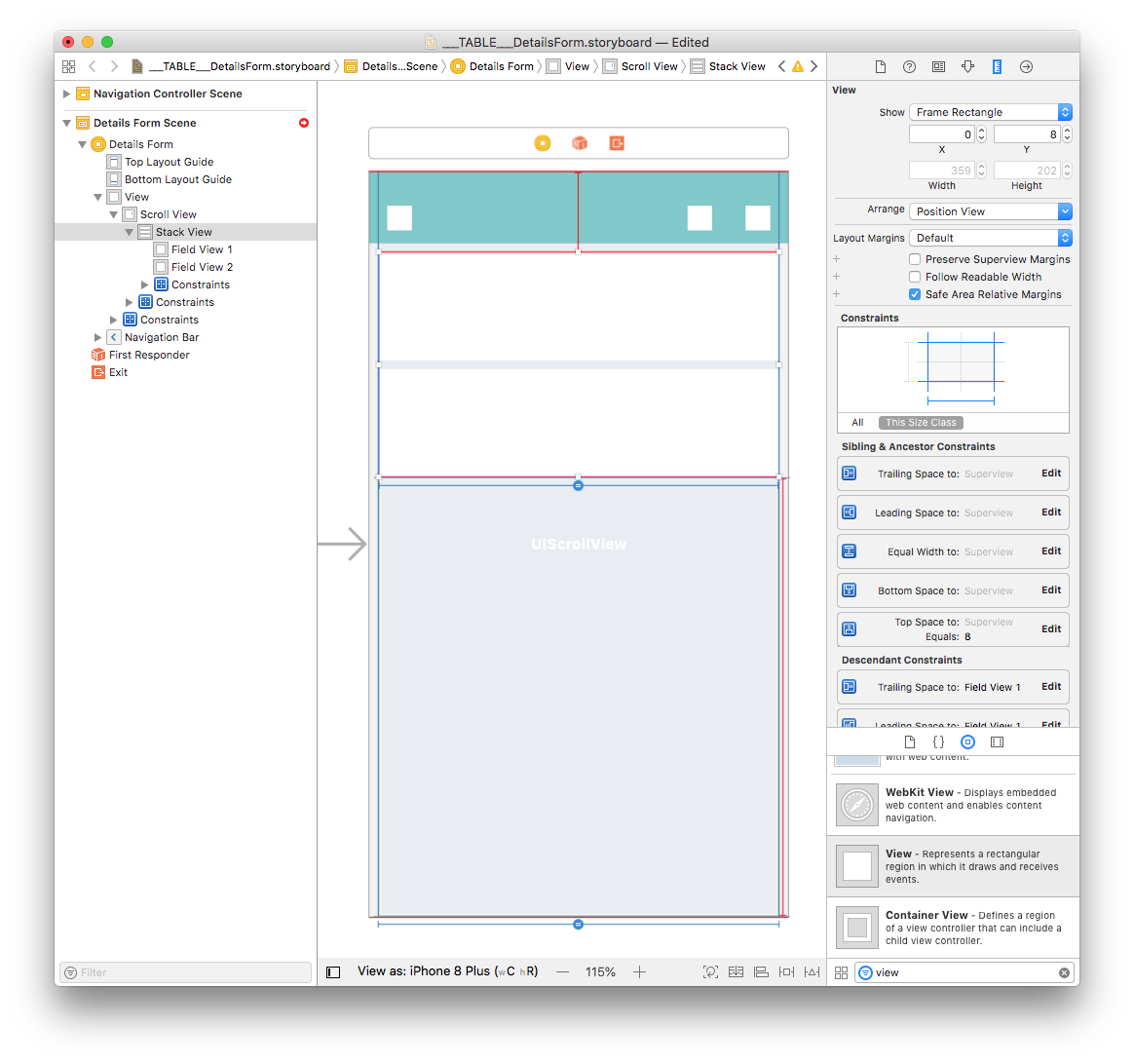Select the Exit icon in scene dock

pos(616,143)
